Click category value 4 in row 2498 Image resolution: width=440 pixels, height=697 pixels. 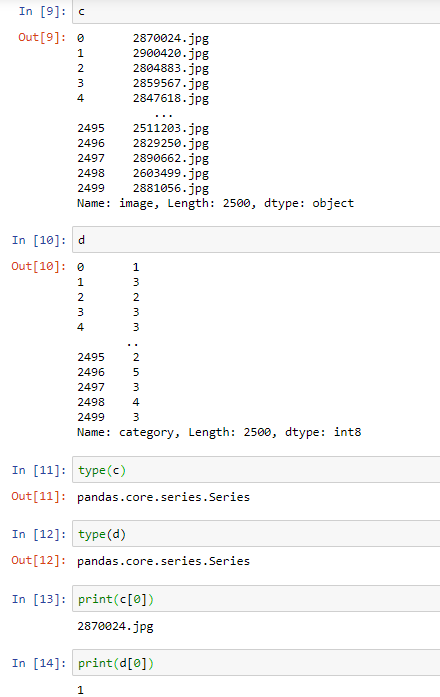136,402
